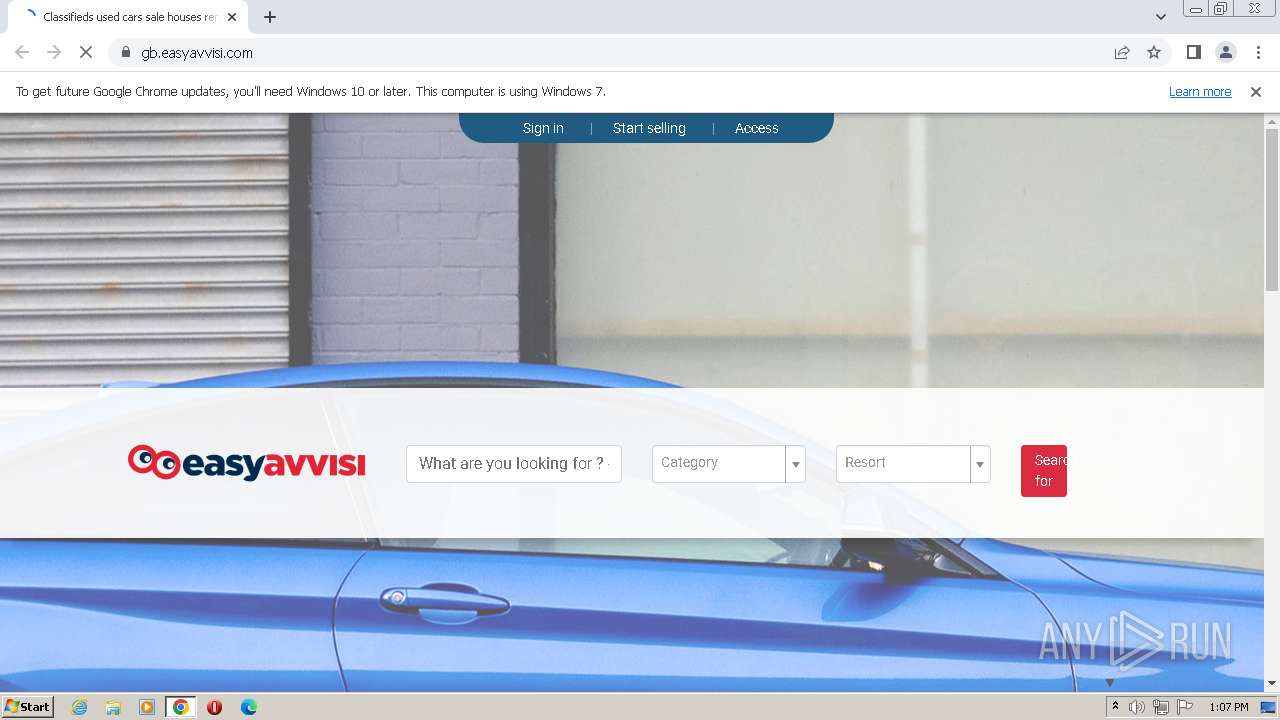Choose Start selling in the top menu
Screen dimensions: 1280x720
pos(649,128)
